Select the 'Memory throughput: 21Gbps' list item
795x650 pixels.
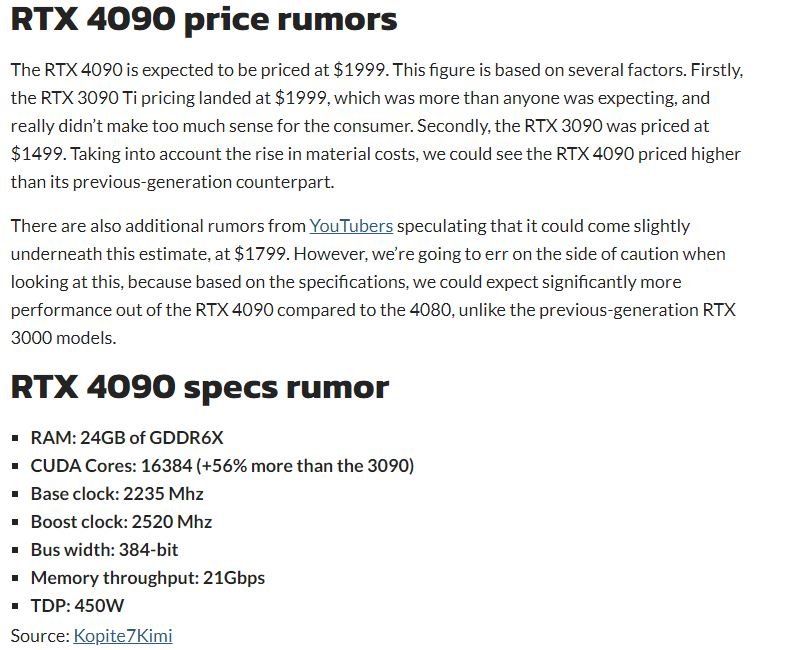pos(148,578)
